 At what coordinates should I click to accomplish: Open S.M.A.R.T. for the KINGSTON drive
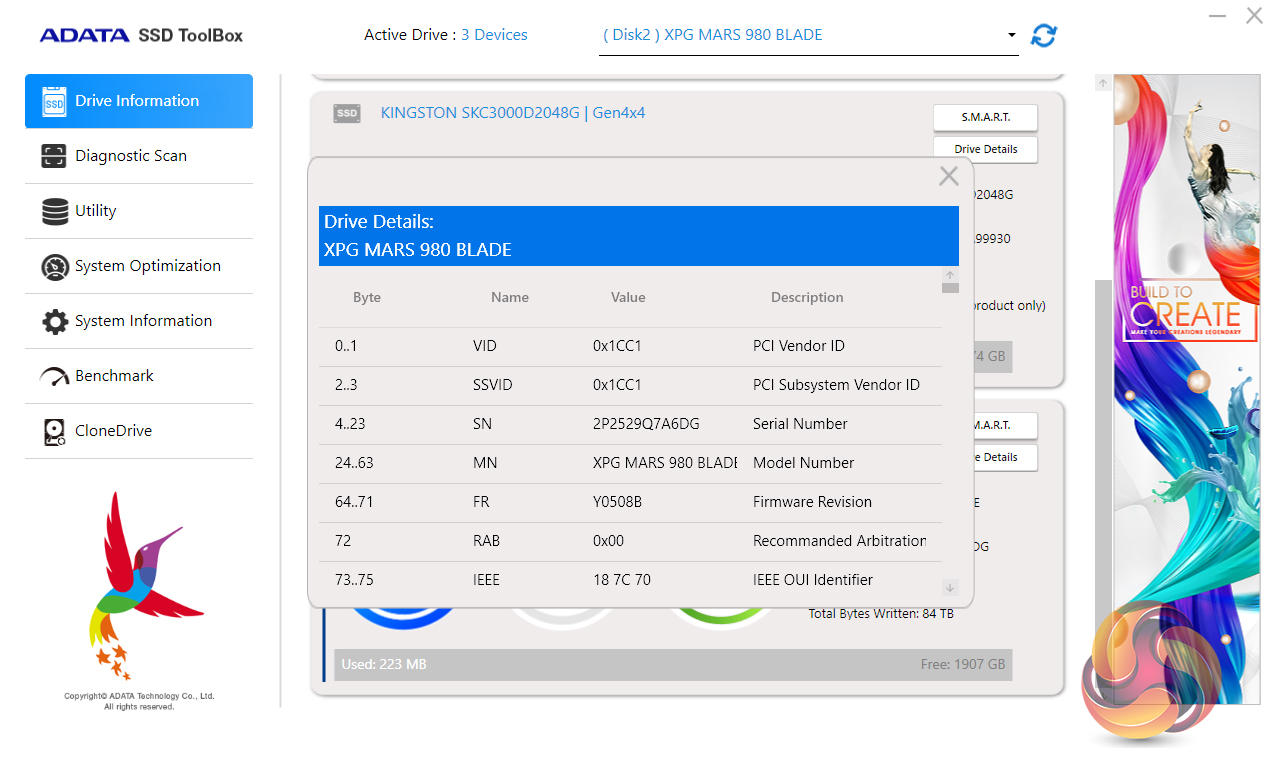click(x=985, y=117)
